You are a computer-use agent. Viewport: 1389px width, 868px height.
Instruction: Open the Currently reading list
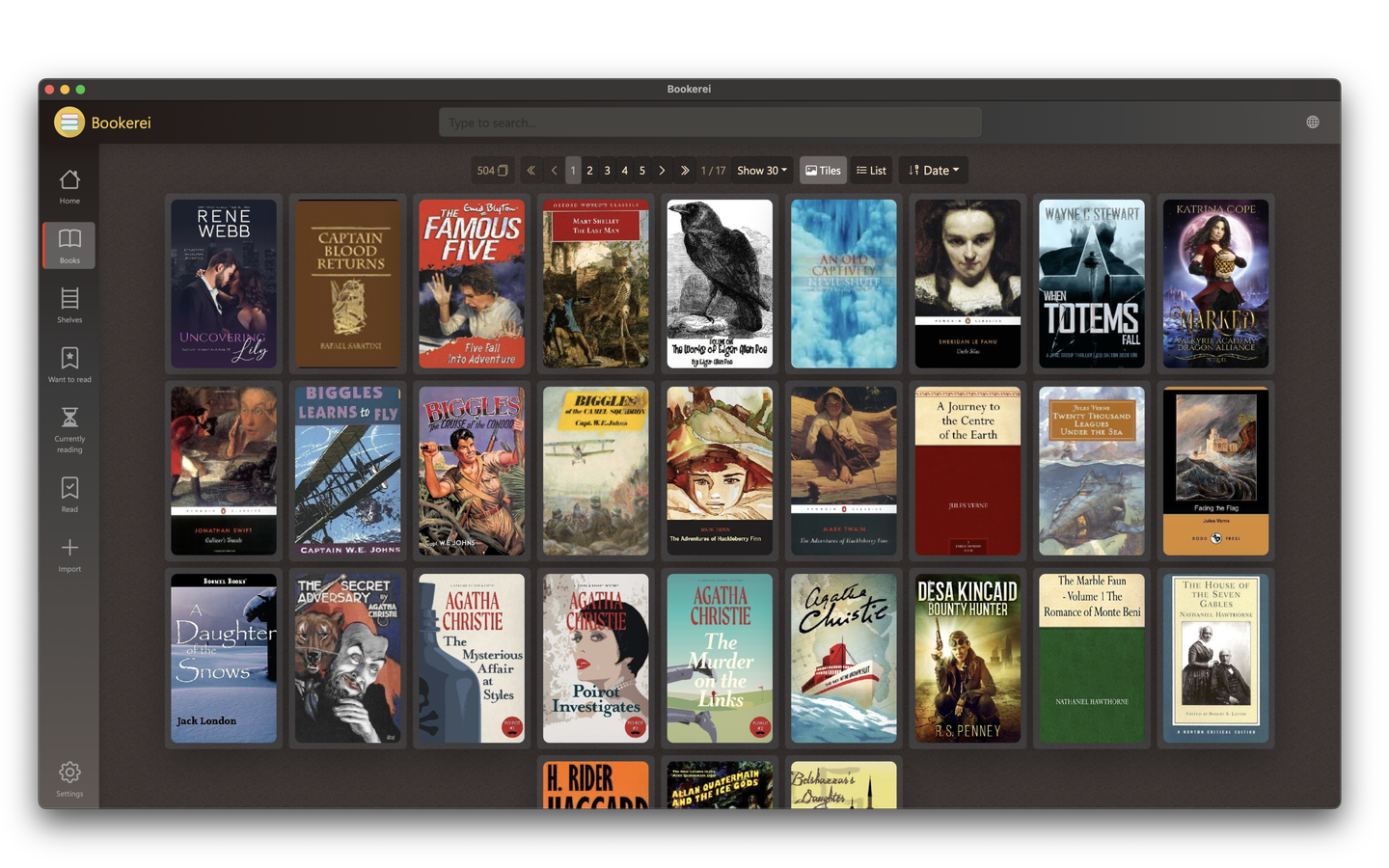pos(69,429)
